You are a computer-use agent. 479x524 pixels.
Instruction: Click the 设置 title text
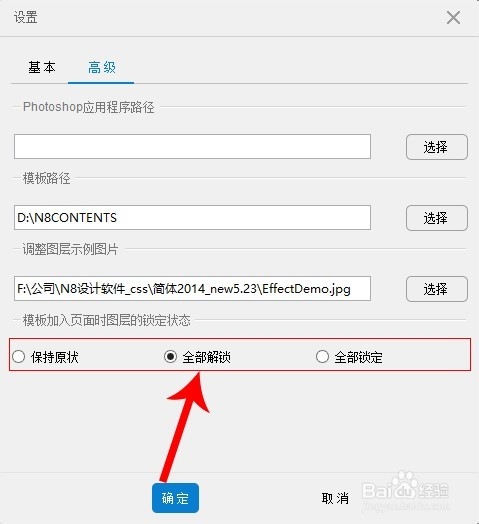pyautogui.click(x=25, y=17)
